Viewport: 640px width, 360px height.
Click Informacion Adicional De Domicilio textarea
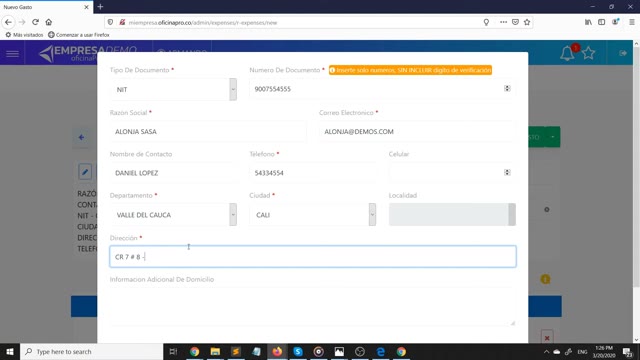[x=313, y=307]
